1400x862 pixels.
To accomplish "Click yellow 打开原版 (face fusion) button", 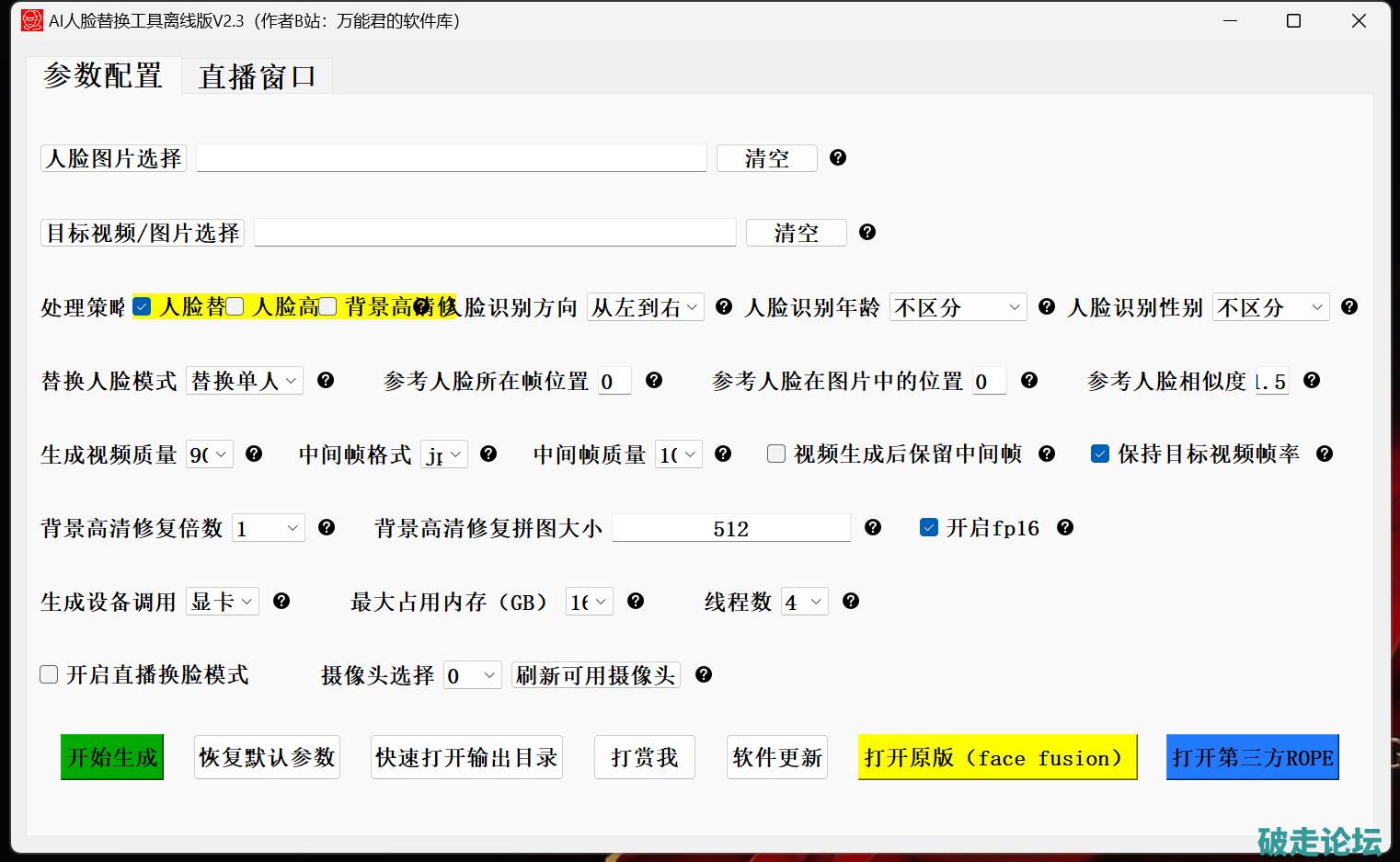I will (x=997, y=757).
